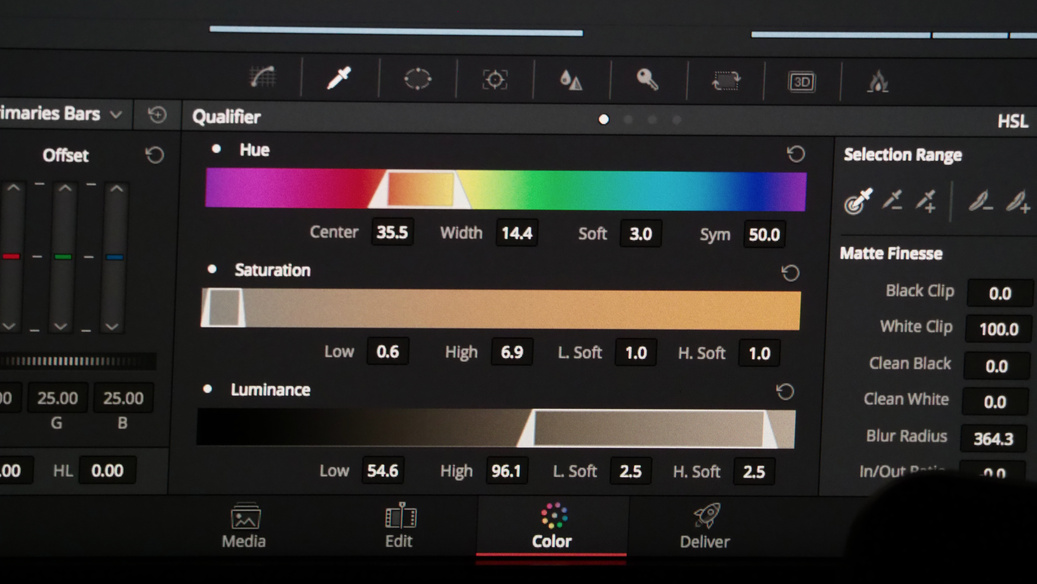
Task: Edit the Blur Radius value 364.3
Action: tap(993, 438)
